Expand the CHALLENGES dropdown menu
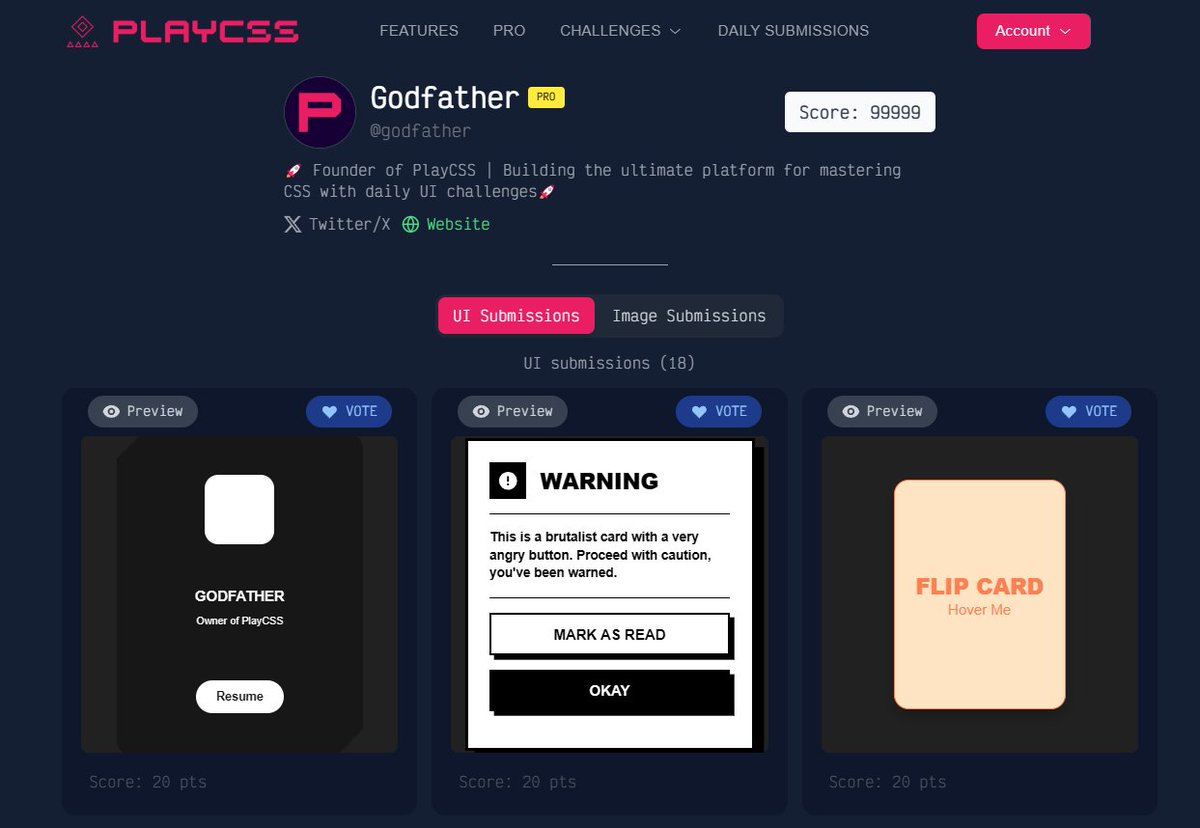The height and width of the screenshot is (828, 1200). tap(621, 31)
